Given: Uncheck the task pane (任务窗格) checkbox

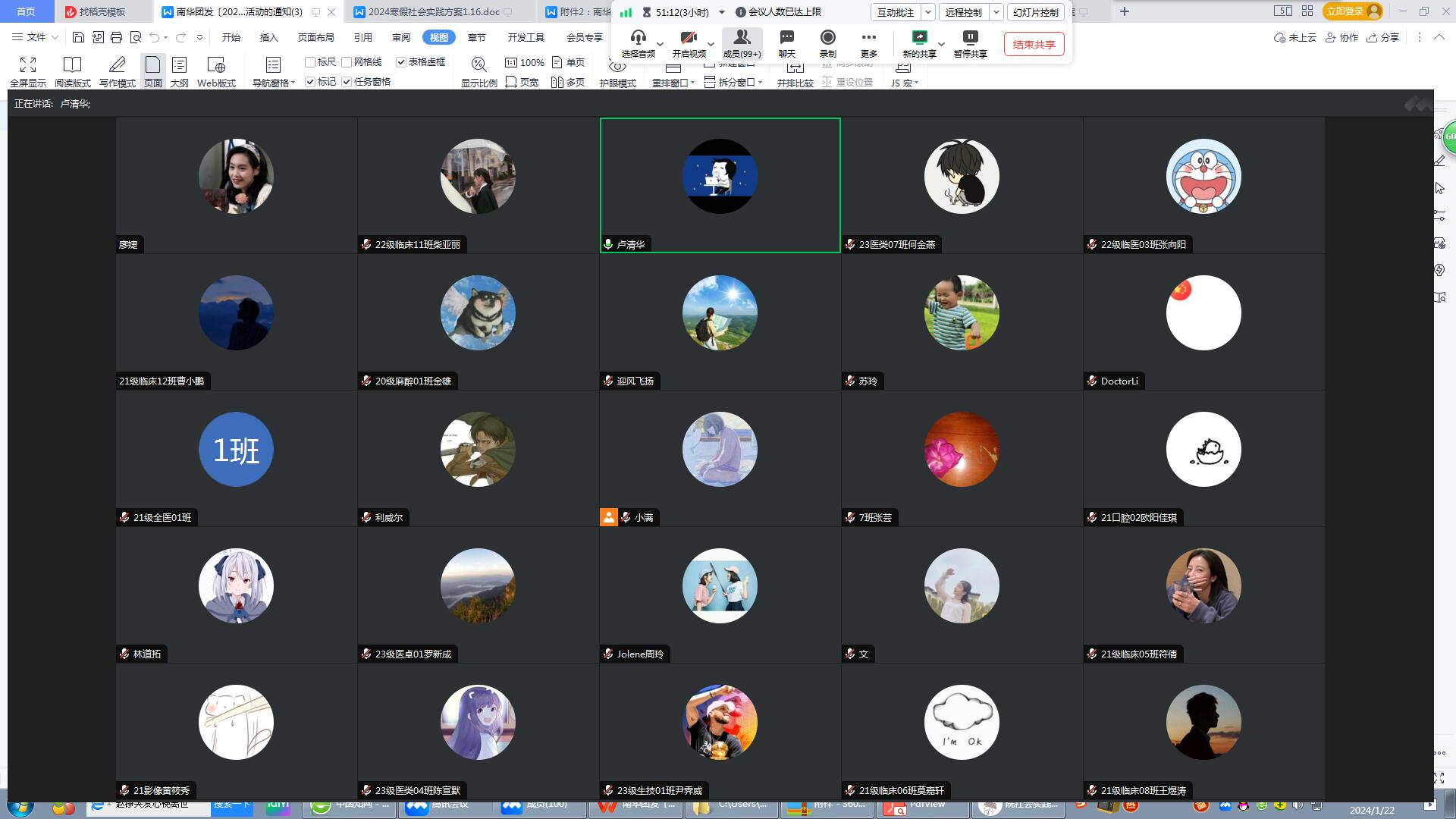Looking at the screenshot, I should point(347,82).
